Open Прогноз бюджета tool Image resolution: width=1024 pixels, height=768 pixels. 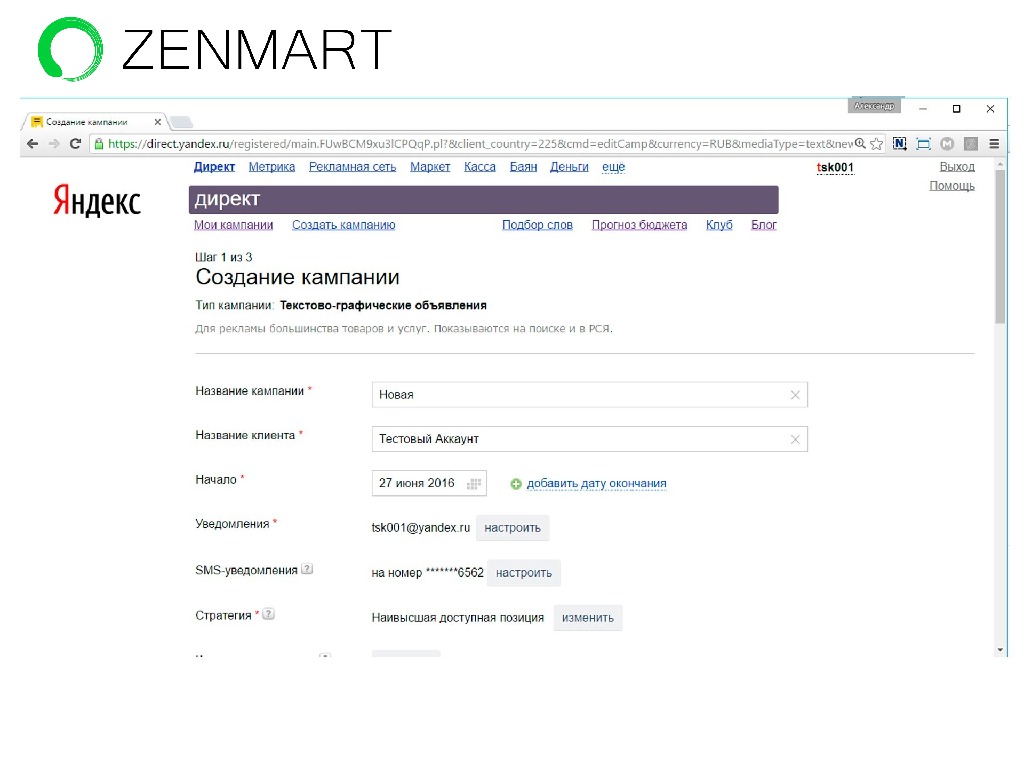click(639, 225)
